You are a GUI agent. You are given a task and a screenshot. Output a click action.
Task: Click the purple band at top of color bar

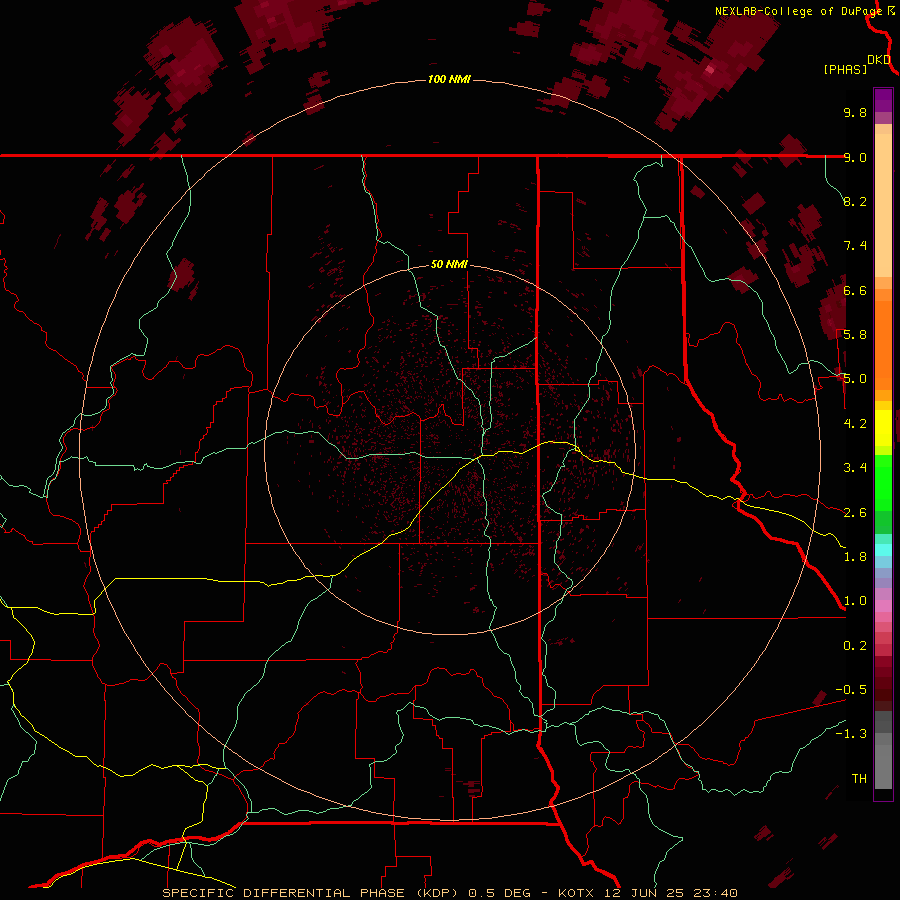click(883, 100)
